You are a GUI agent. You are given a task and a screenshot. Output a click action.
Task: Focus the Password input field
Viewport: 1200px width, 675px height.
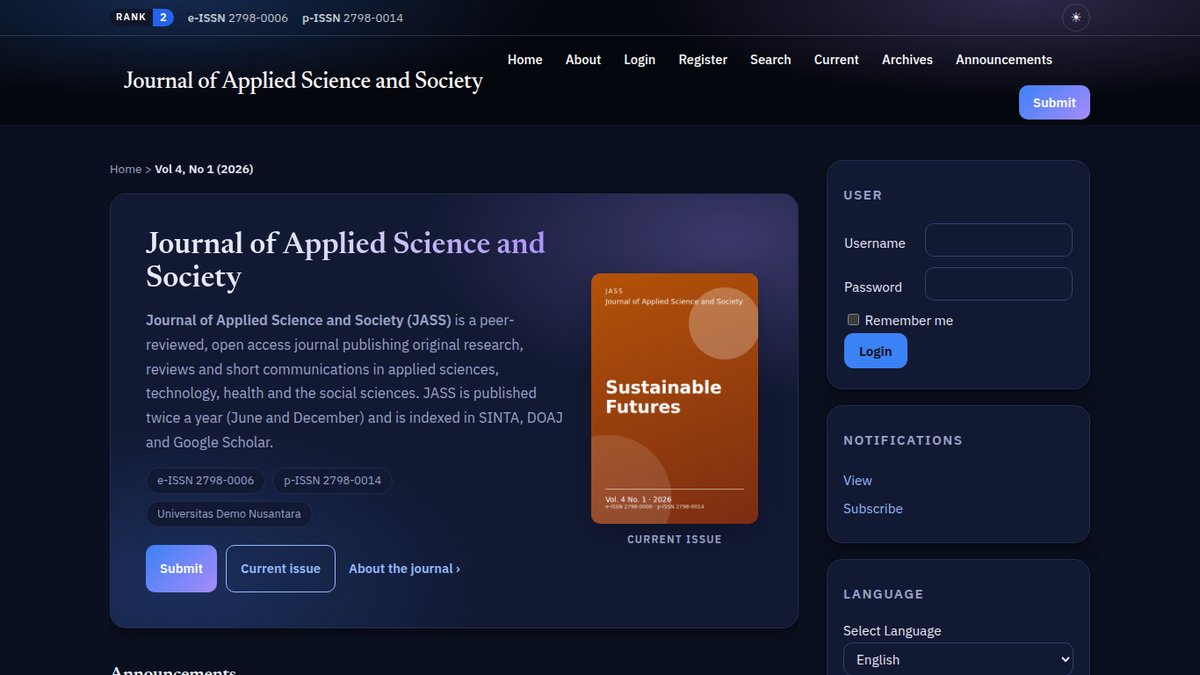(x=998, y=284)
